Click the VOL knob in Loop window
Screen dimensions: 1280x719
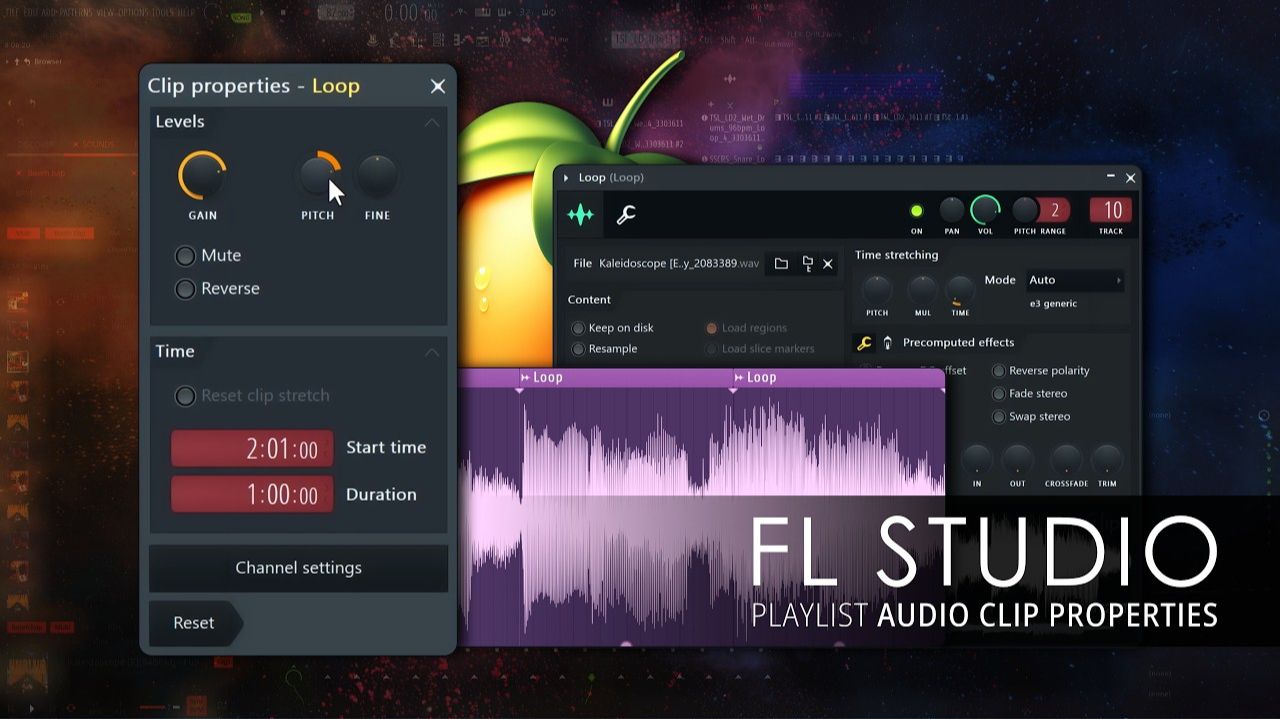coord(985,210)
